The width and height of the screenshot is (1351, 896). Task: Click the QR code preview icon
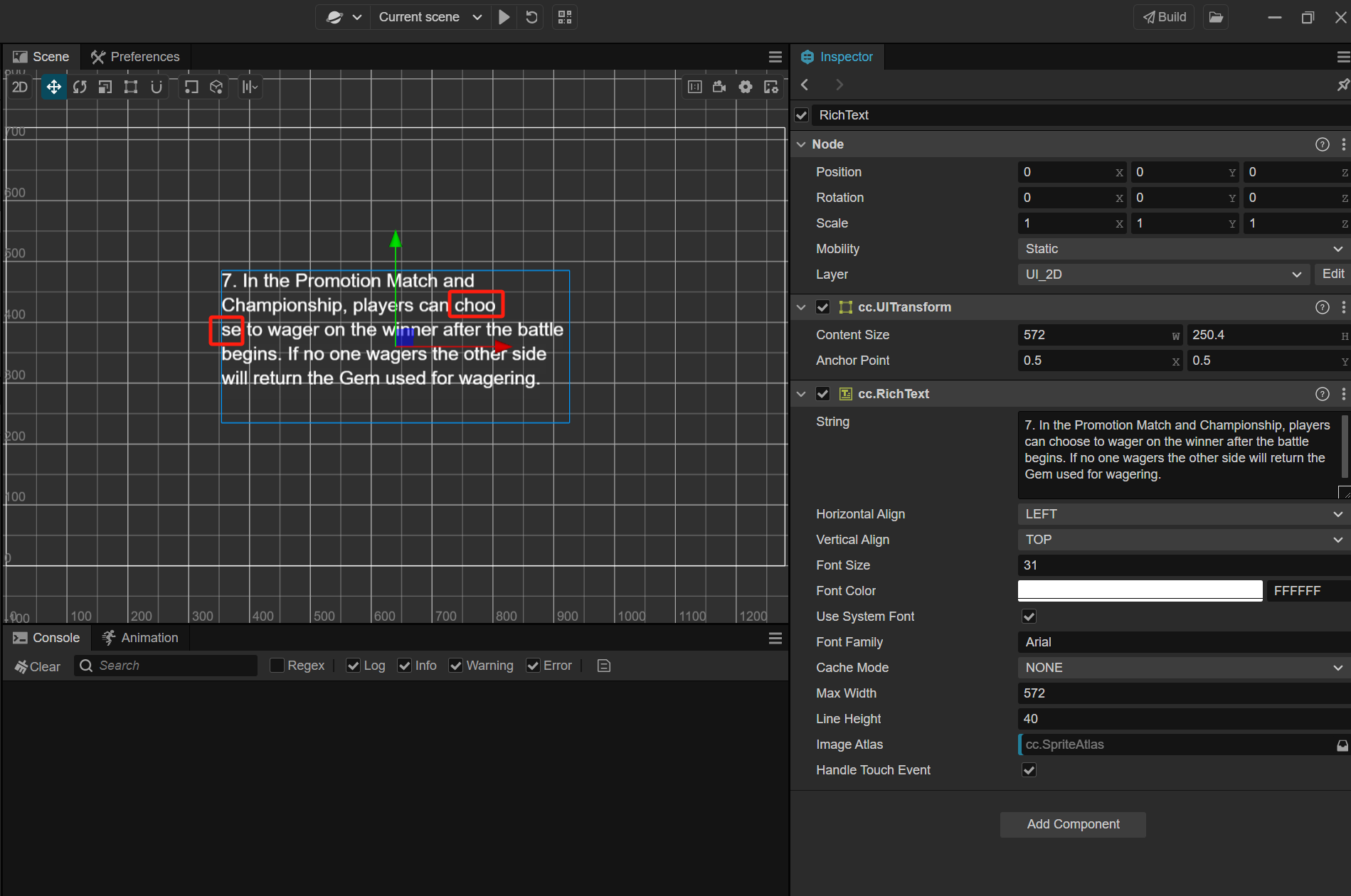[565, 17]
